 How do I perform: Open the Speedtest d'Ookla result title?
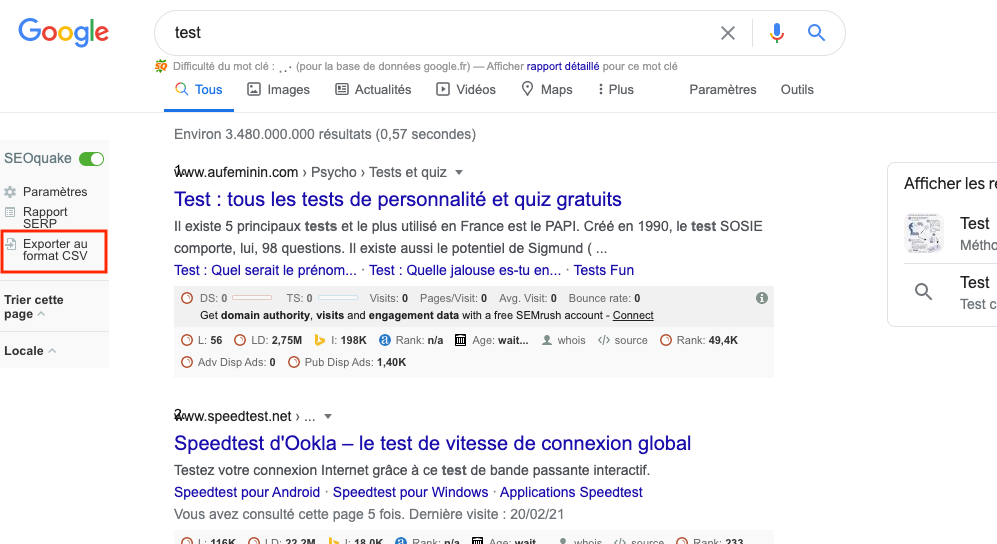click(432, 444)
